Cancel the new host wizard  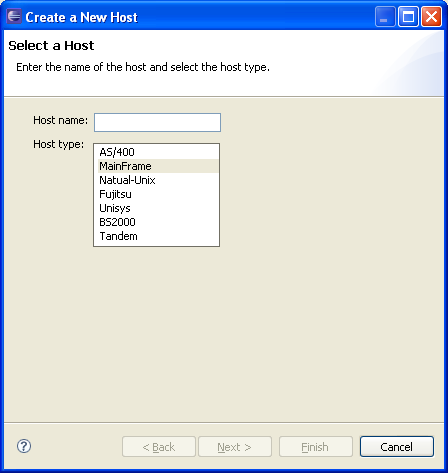[x=397, y=447]
